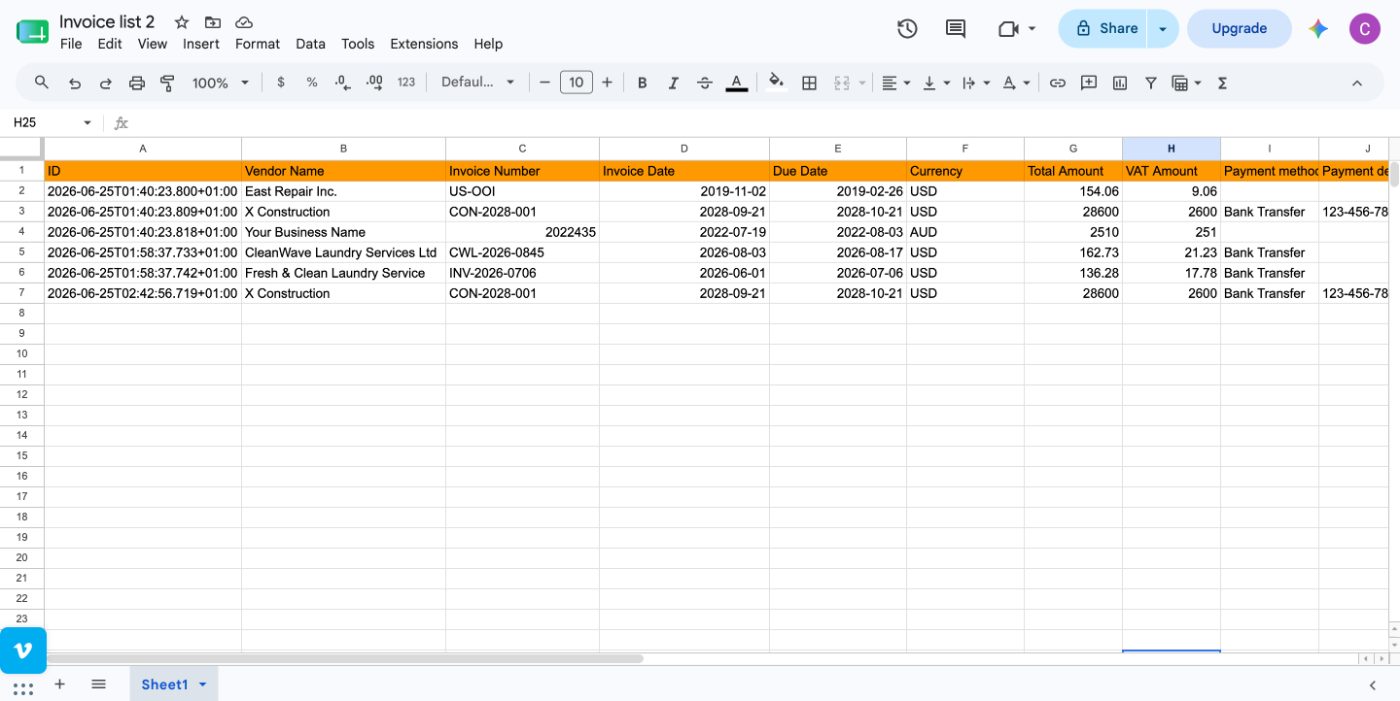1400x701 pixels.
Task: Activate the paint format roller
Action: (168, 83)
